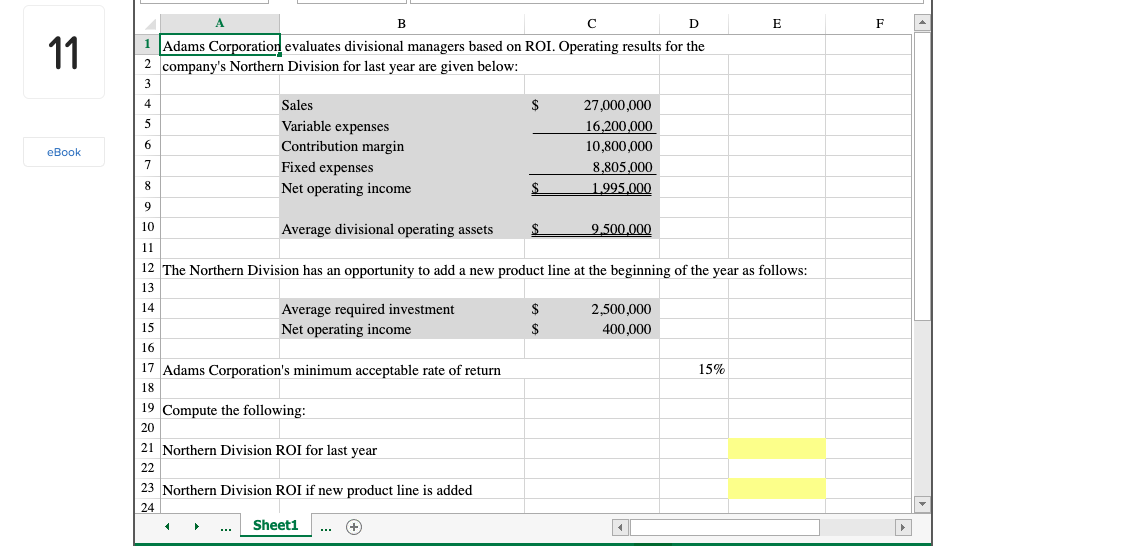Go to previous sheet with left arrow

[166, 527]
